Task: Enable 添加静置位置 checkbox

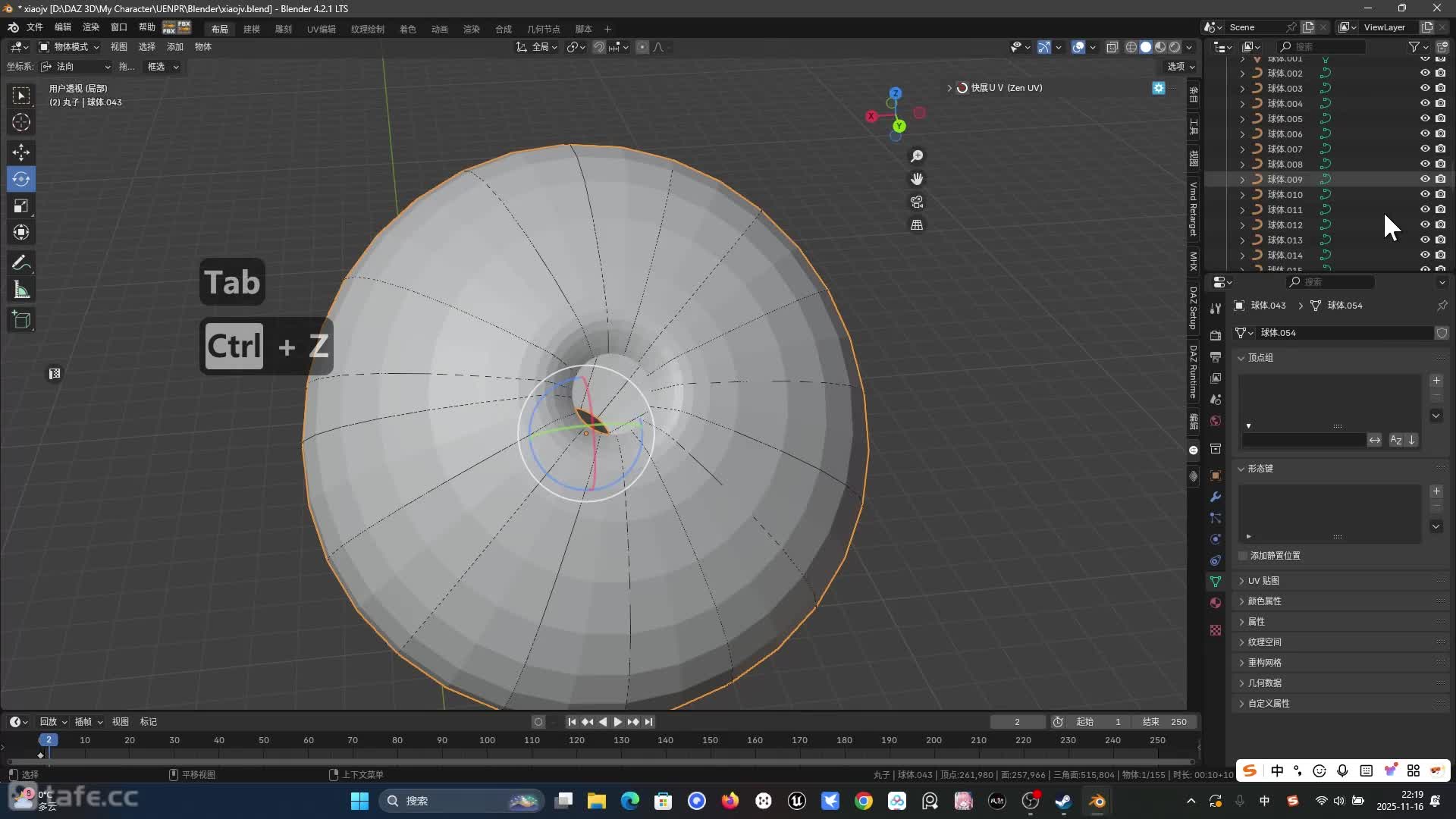Action: [x=1243, y=556]
